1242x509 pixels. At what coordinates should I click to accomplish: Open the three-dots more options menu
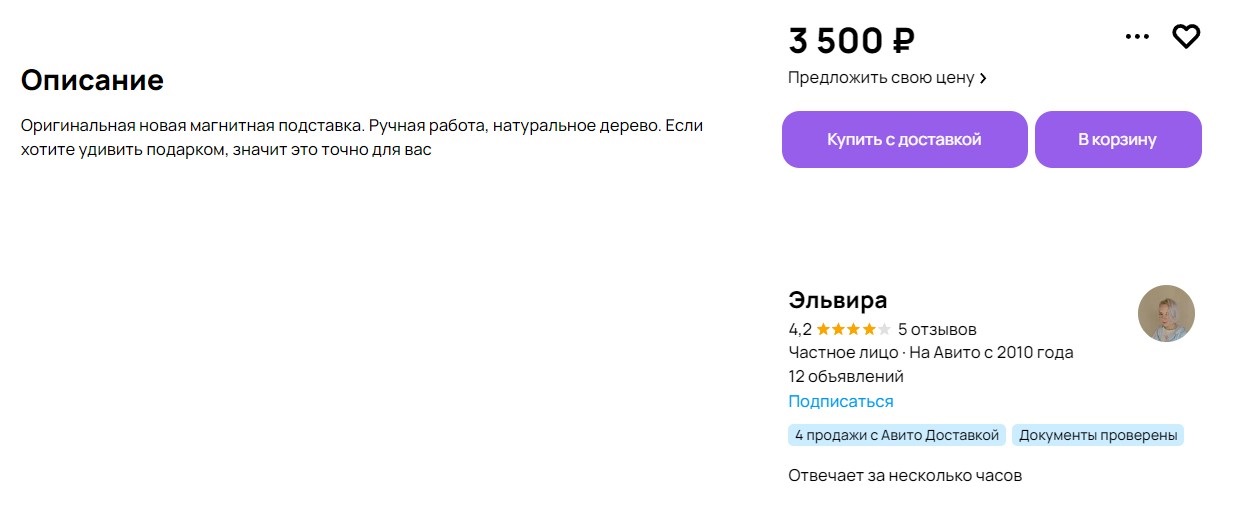pyautogui.click(x=1137, y=37)
